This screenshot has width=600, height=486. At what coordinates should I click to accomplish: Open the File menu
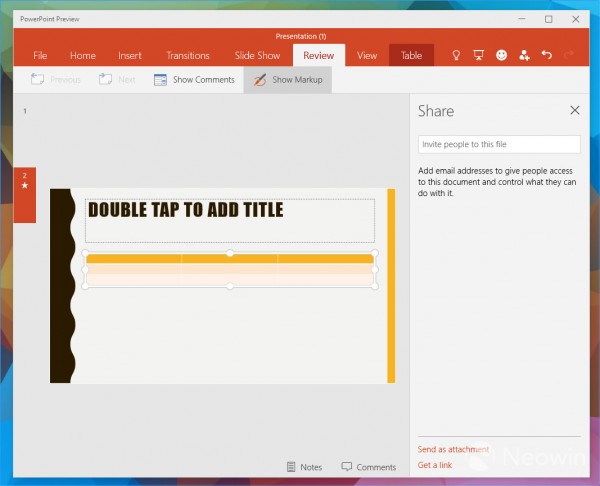(x=40, y=56)
